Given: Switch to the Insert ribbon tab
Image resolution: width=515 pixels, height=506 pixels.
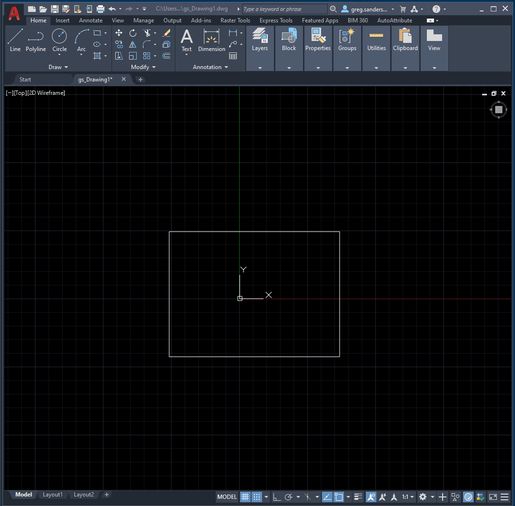Looking at the screenshot, I should click(63, 20).
